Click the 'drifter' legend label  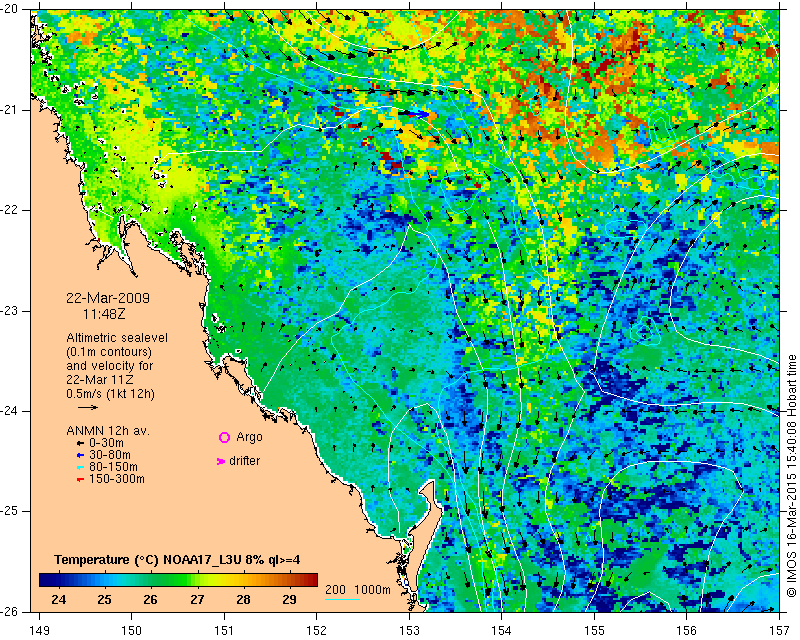244,461
